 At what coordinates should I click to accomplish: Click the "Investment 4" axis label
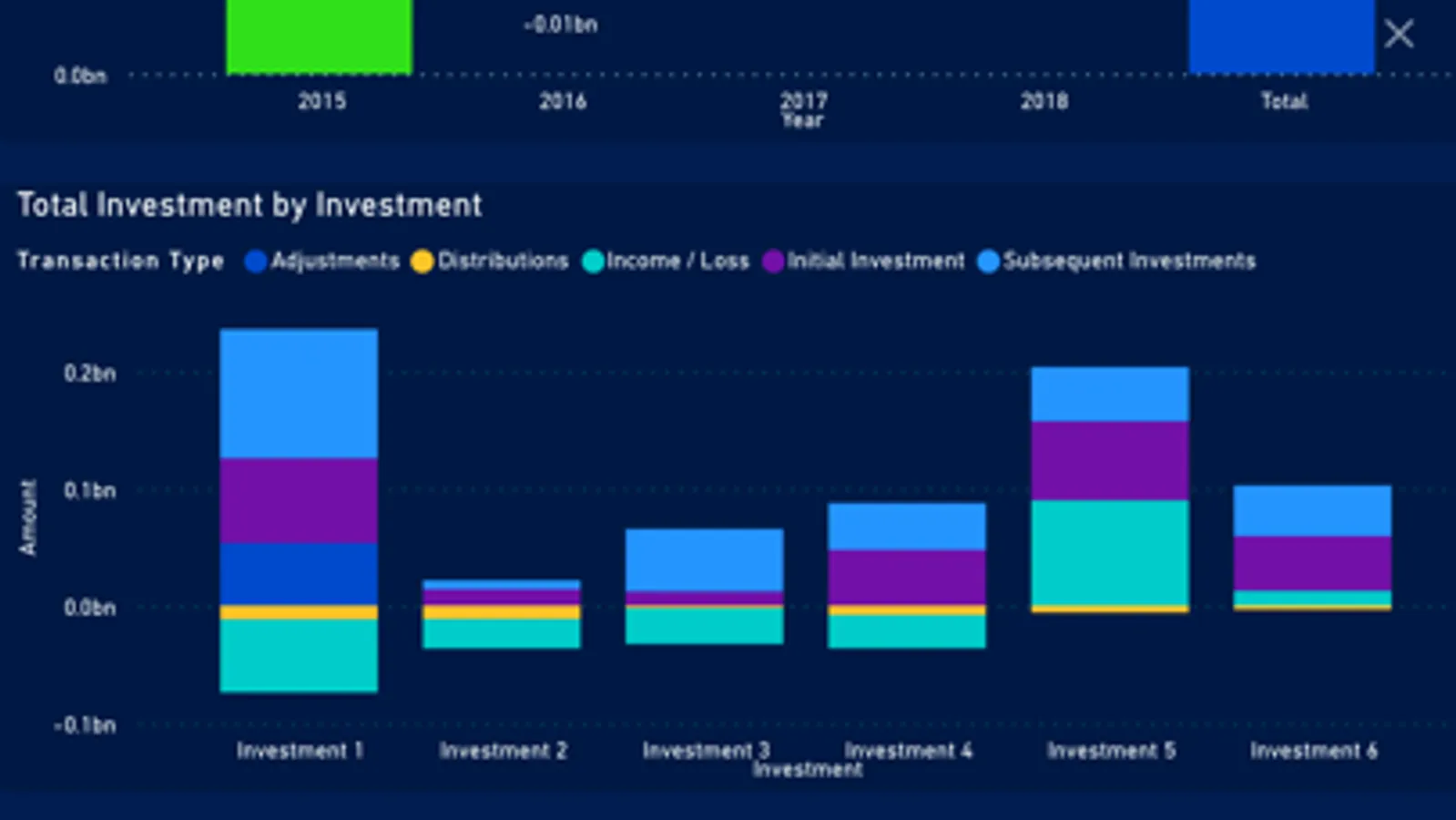coord(908,750)
